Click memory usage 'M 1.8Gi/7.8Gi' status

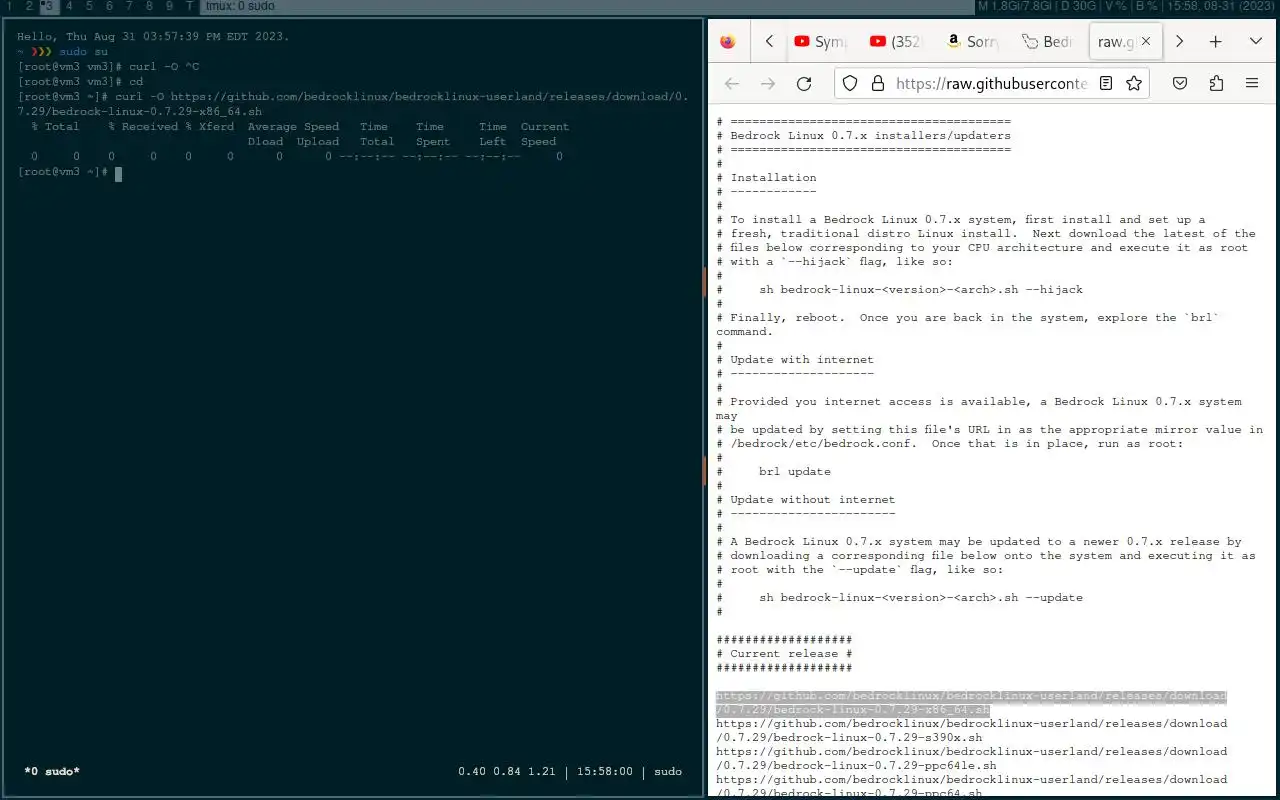[x=1014, y=6]
